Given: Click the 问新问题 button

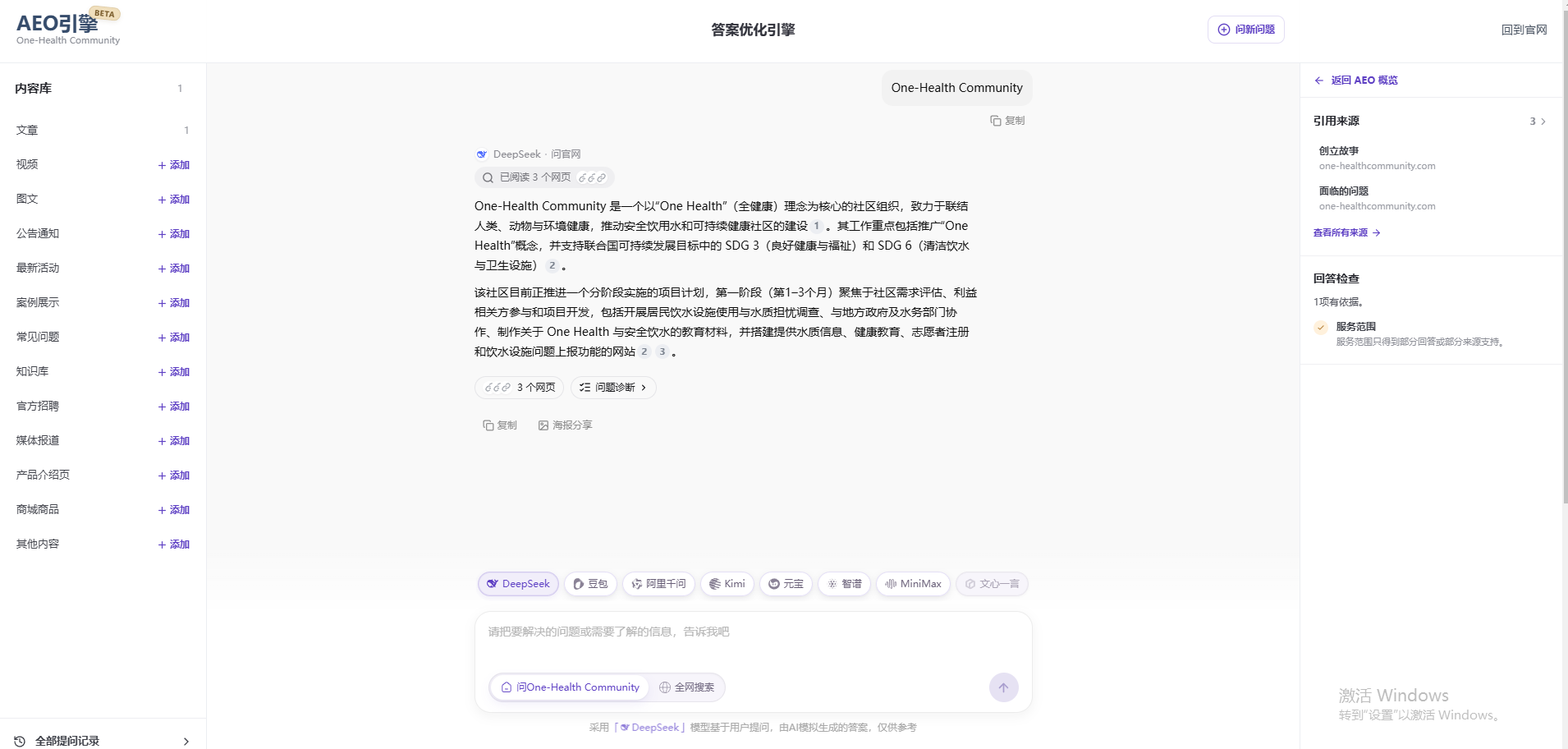Looking at the screenshot, I should coord(1246,30).
